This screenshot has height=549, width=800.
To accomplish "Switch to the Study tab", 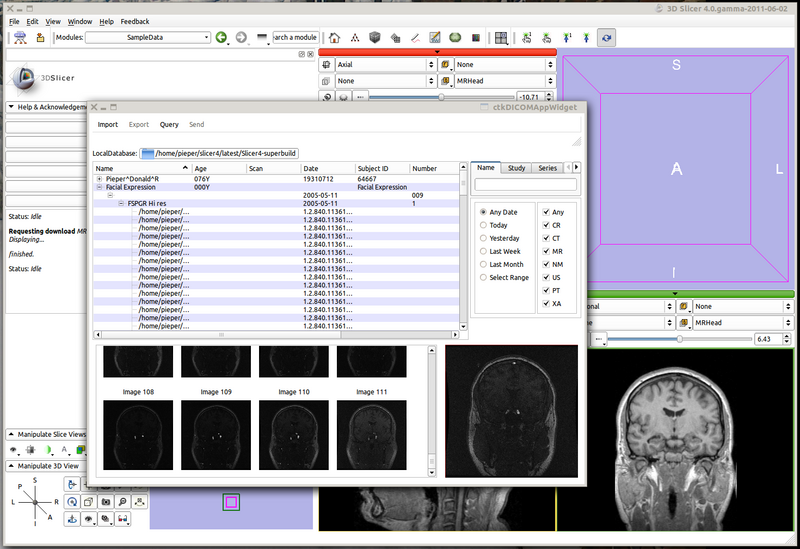I will pyautogui.click(x=516, y=168).
